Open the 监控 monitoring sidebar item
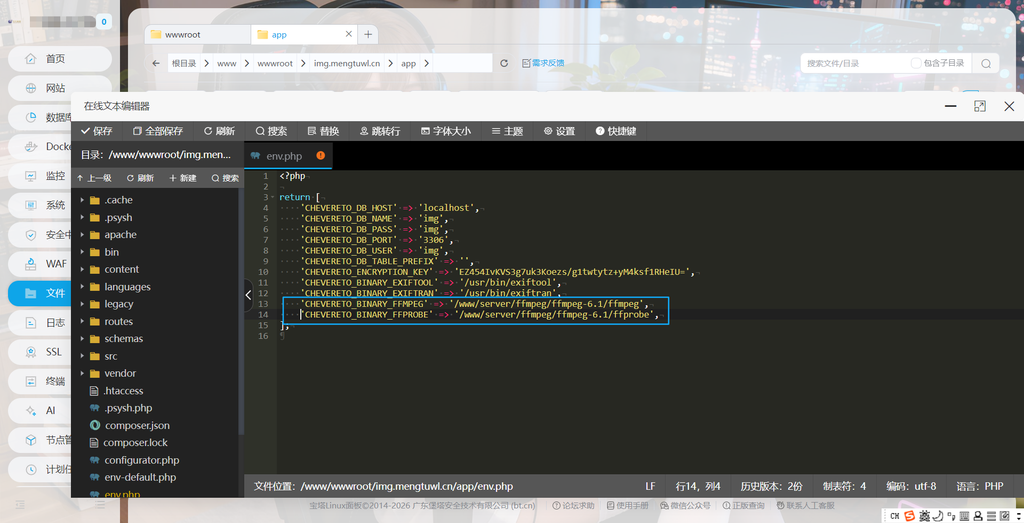Viewport: 1024px width, 523px height. coord(40,176)
